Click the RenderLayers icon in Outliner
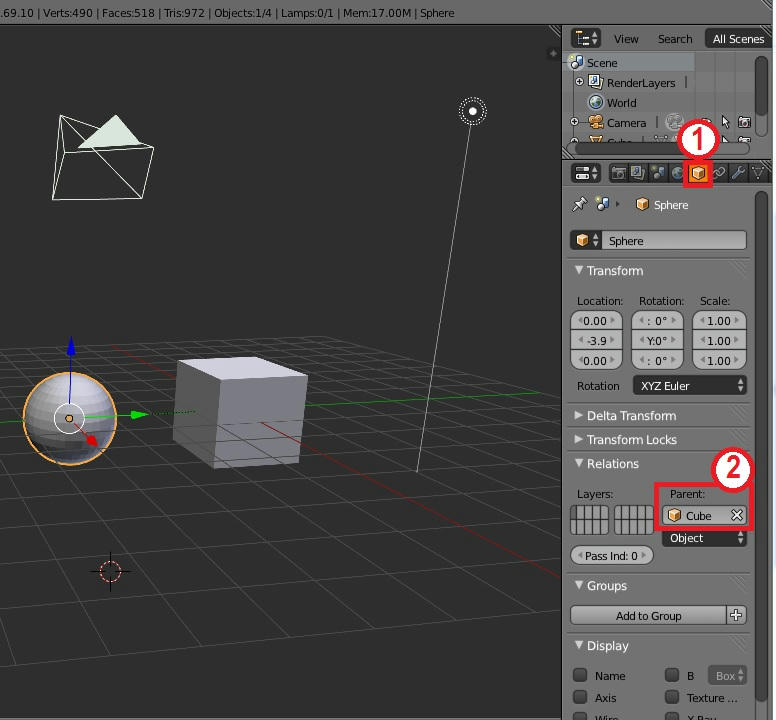 tap(595, 82)
